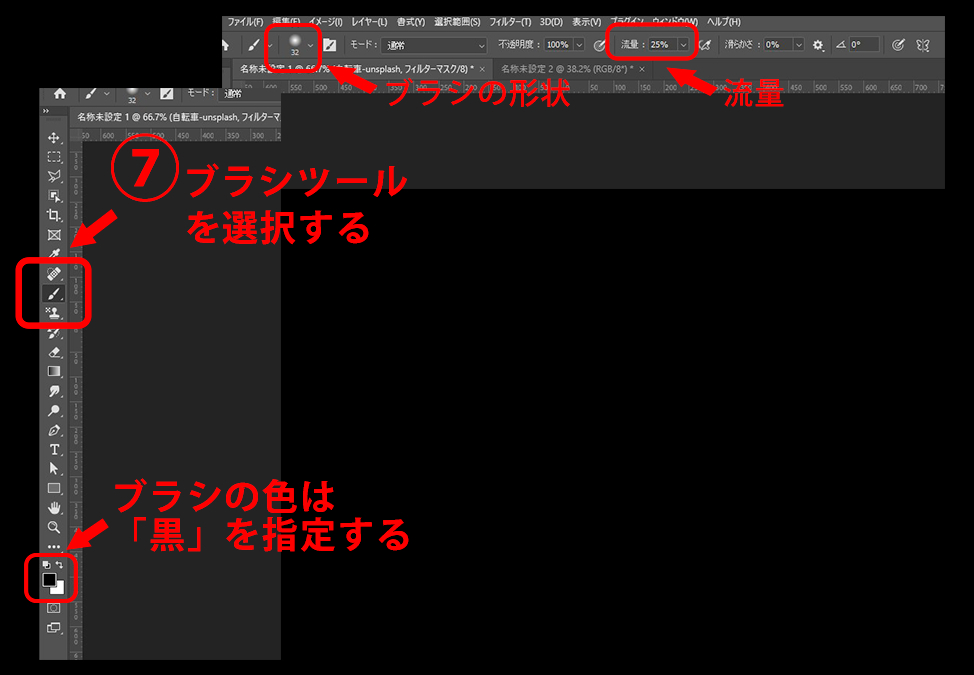Toggle pressure for size beside angle field

[898, 45]
